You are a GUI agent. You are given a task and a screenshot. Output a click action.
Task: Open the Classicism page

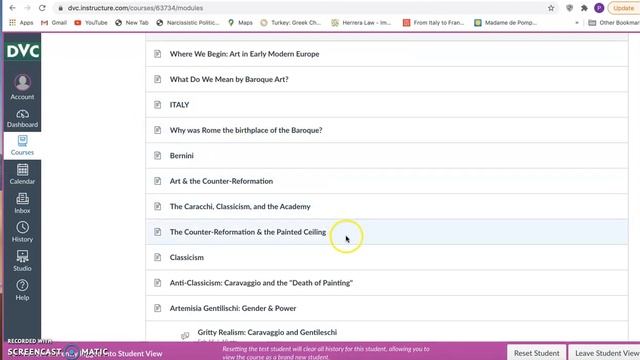coord(187,258)
